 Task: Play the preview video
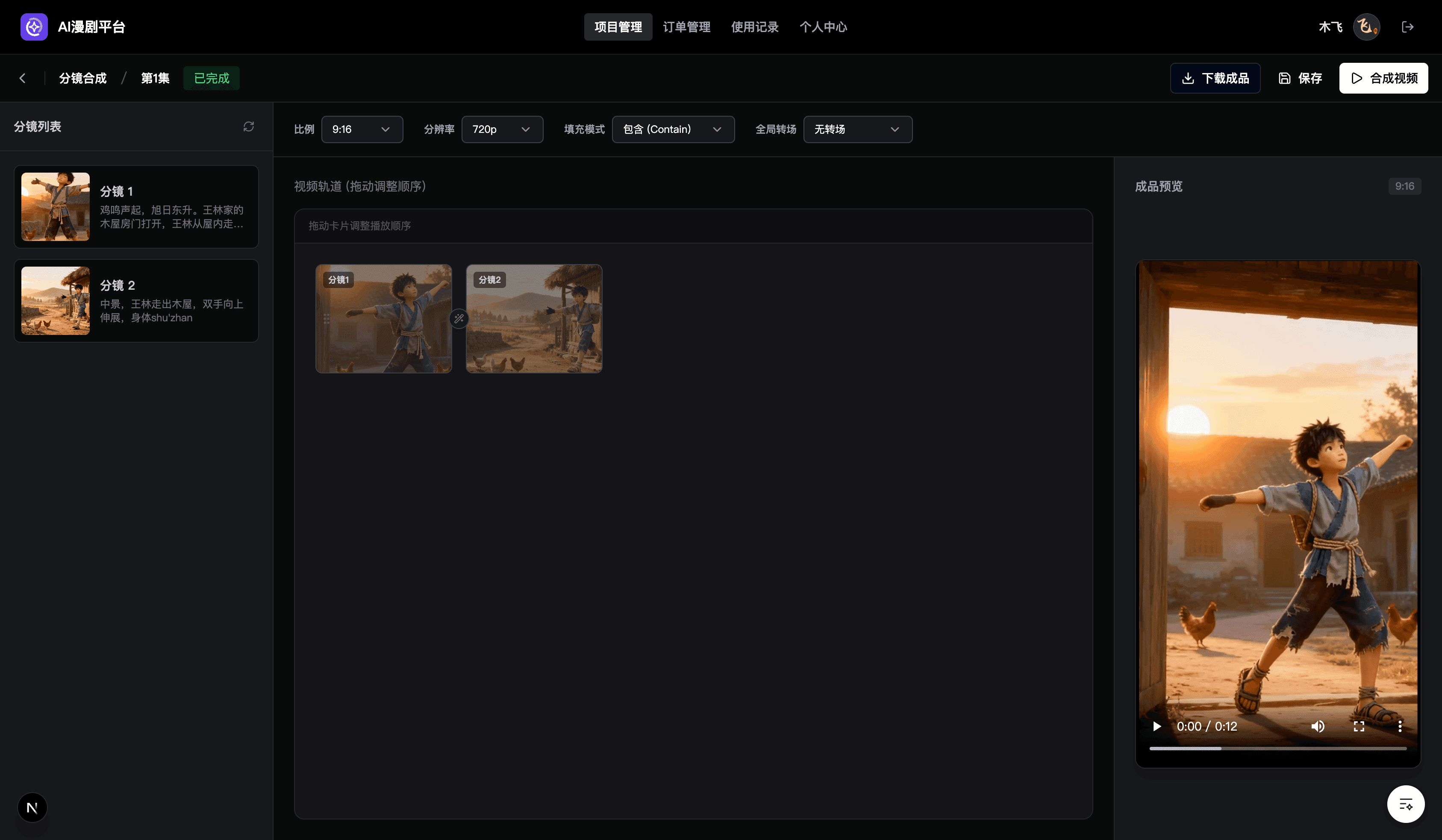(1157, 726)
